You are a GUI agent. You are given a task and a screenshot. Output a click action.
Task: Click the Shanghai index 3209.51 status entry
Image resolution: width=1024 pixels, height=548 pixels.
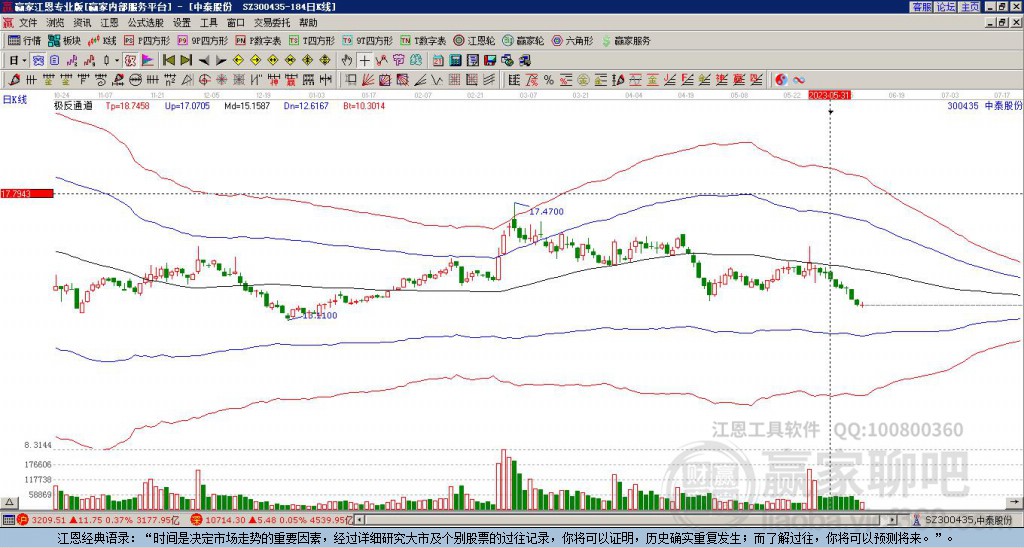pos(99,520)
